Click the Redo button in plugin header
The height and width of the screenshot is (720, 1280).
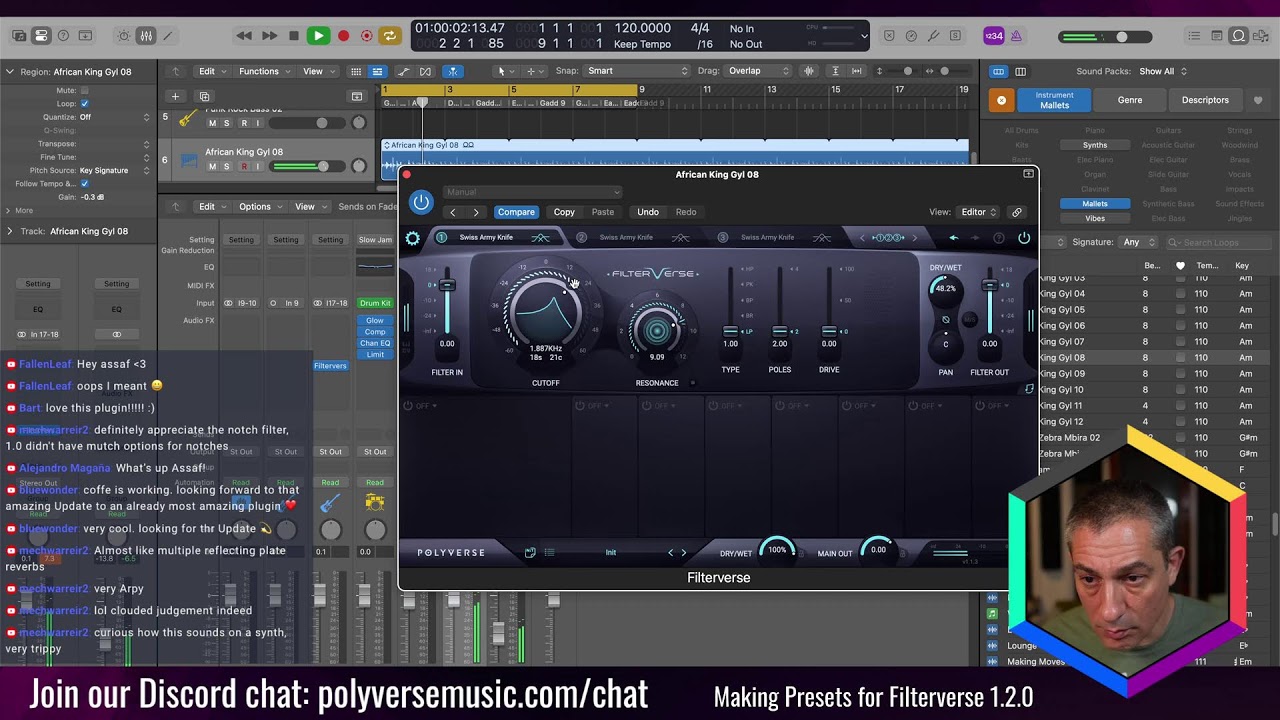coord(686,212)
